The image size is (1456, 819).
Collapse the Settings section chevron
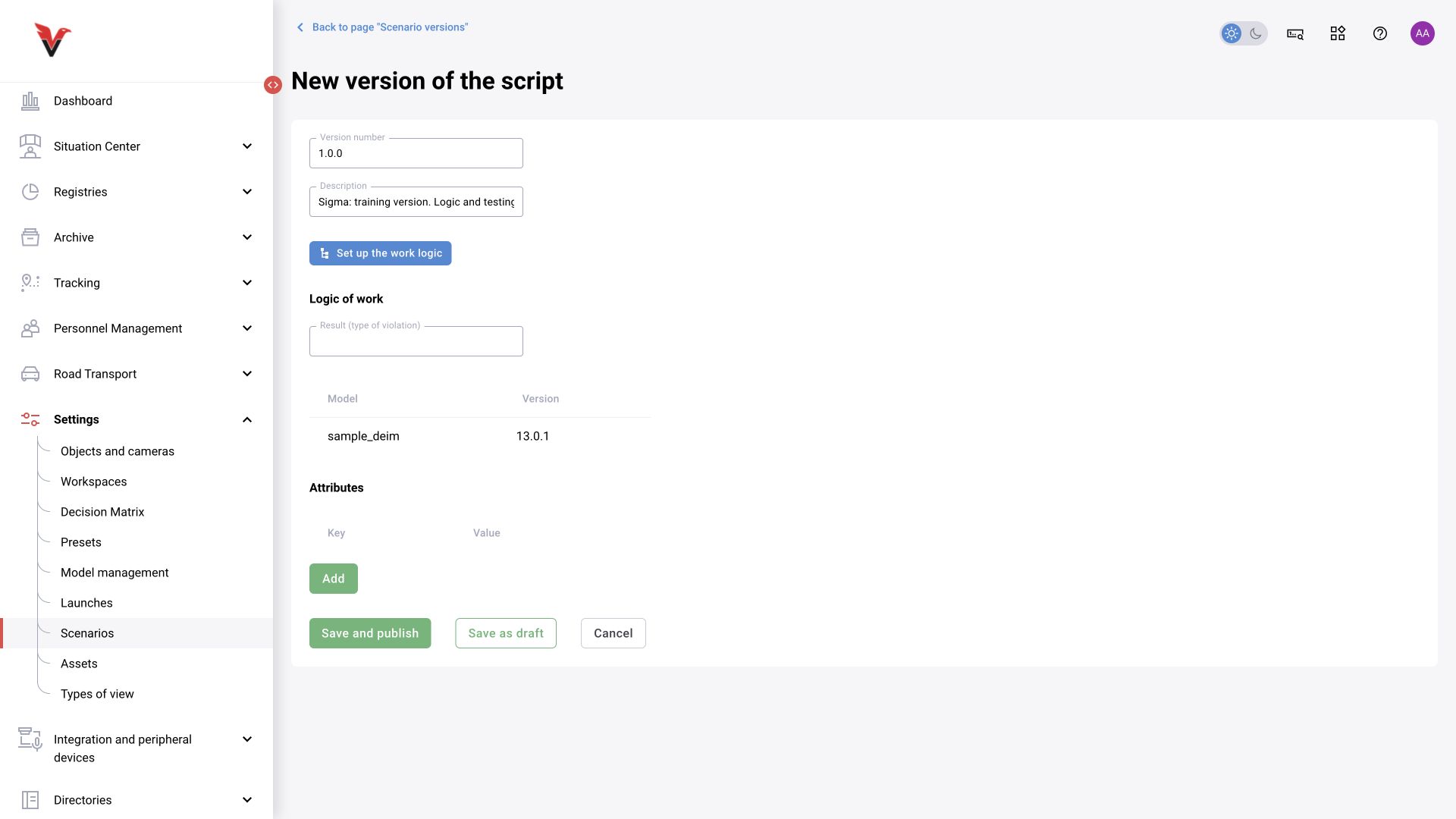coord(247,419)
